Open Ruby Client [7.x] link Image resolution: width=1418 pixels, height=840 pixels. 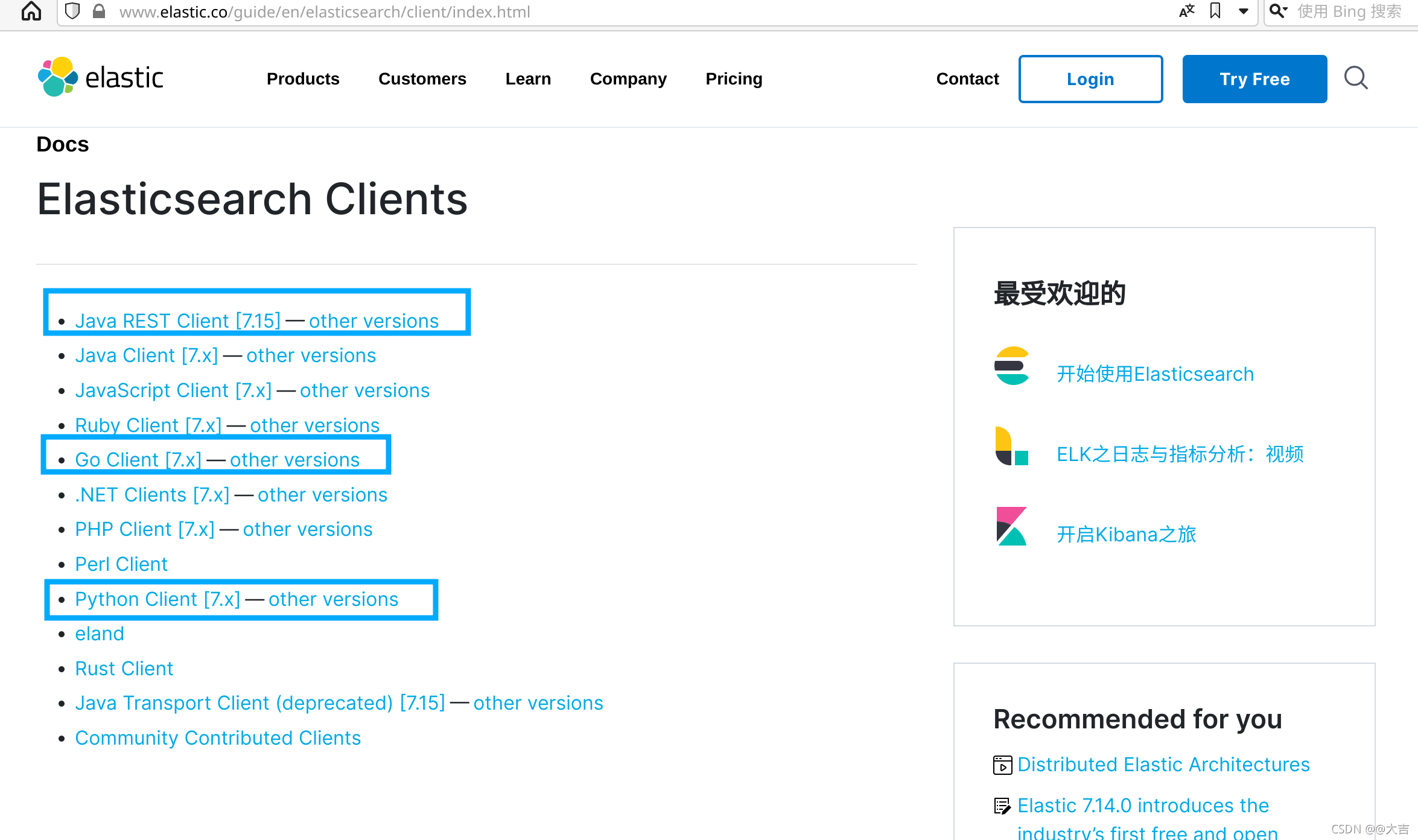pyautogui.click(x=148, y=425)
